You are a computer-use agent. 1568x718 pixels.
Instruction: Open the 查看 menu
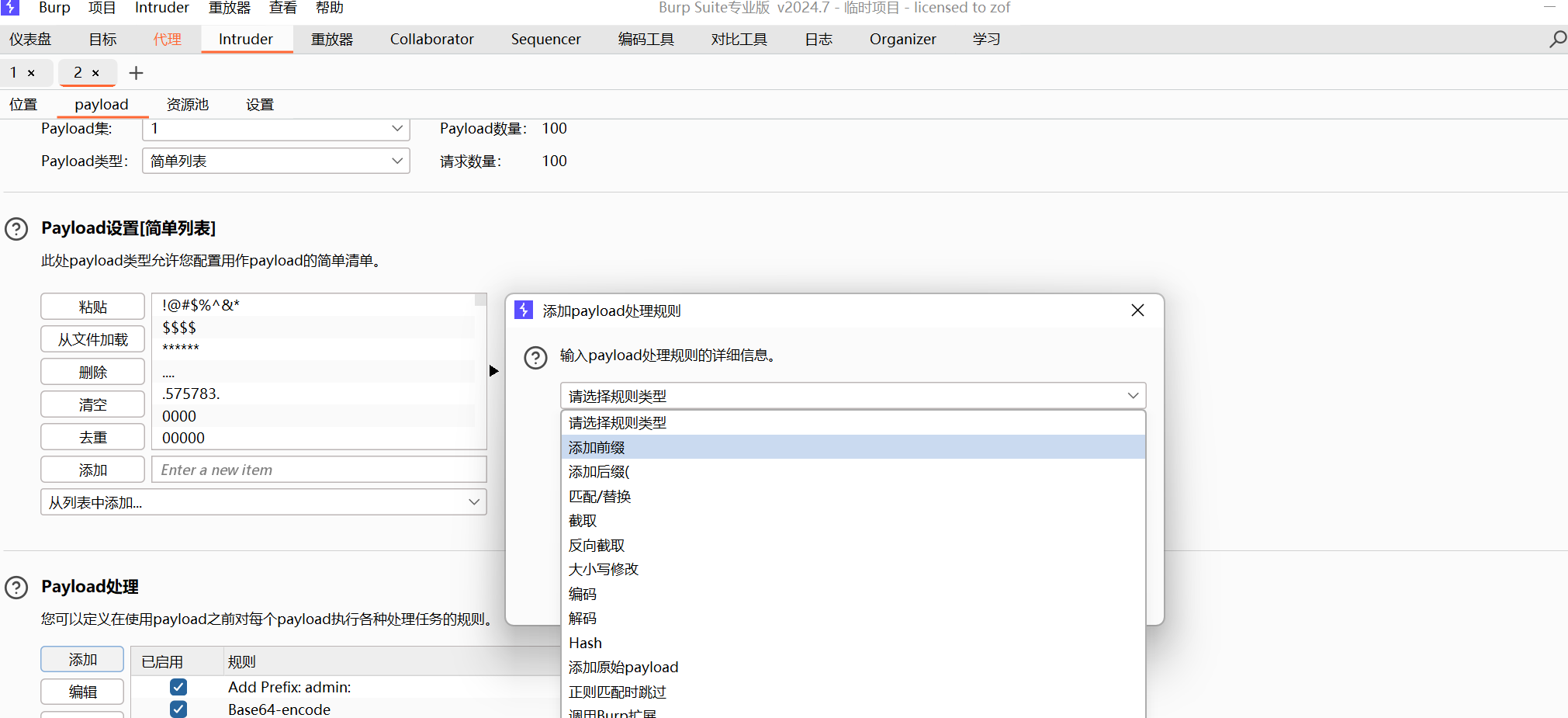pos(283,8)
